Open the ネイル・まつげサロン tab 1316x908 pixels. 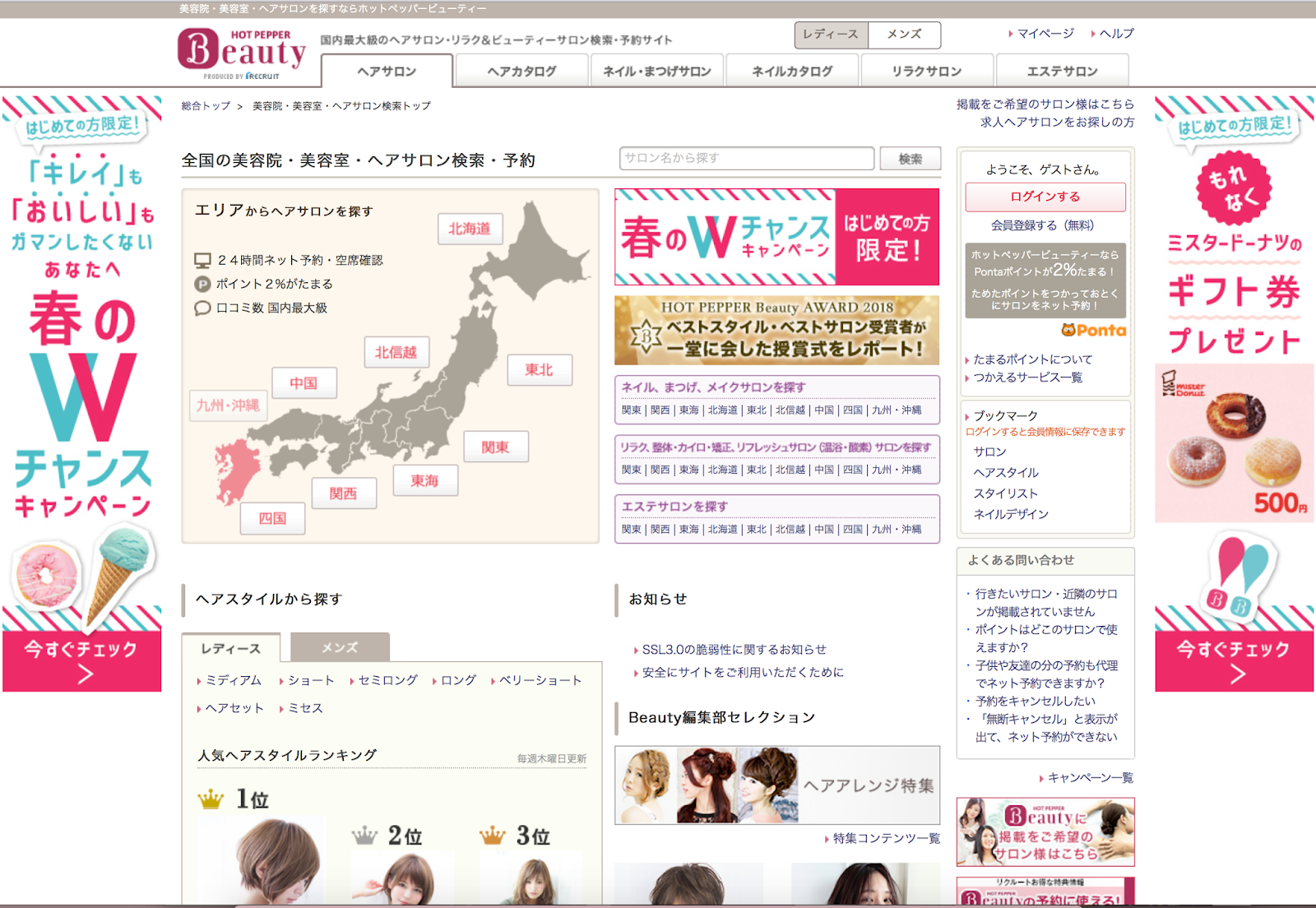pos(657,71)
